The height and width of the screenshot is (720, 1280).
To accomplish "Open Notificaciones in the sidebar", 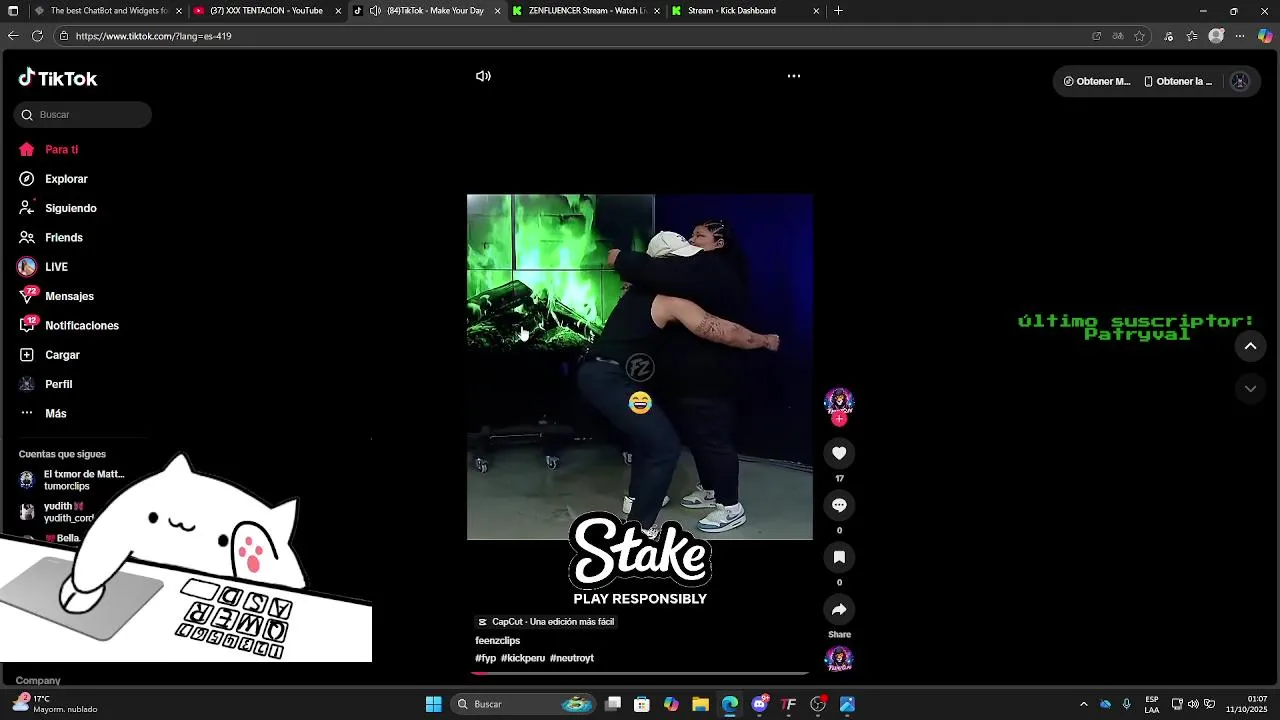I will pos(82,325).
